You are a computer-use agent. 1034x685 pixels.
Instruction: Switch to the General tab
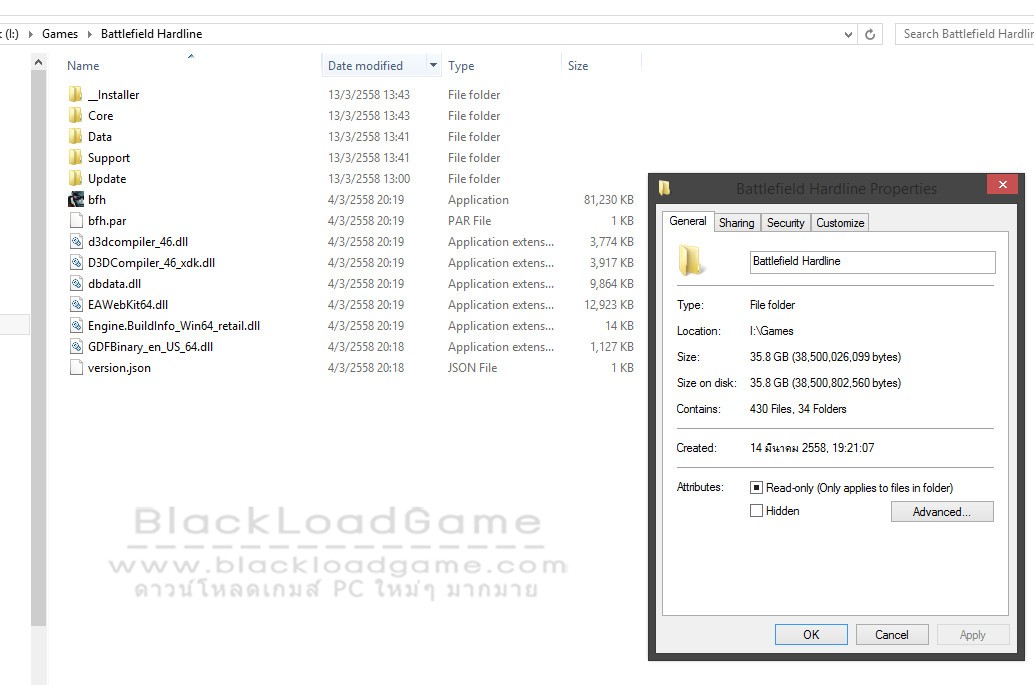point(687,221)
